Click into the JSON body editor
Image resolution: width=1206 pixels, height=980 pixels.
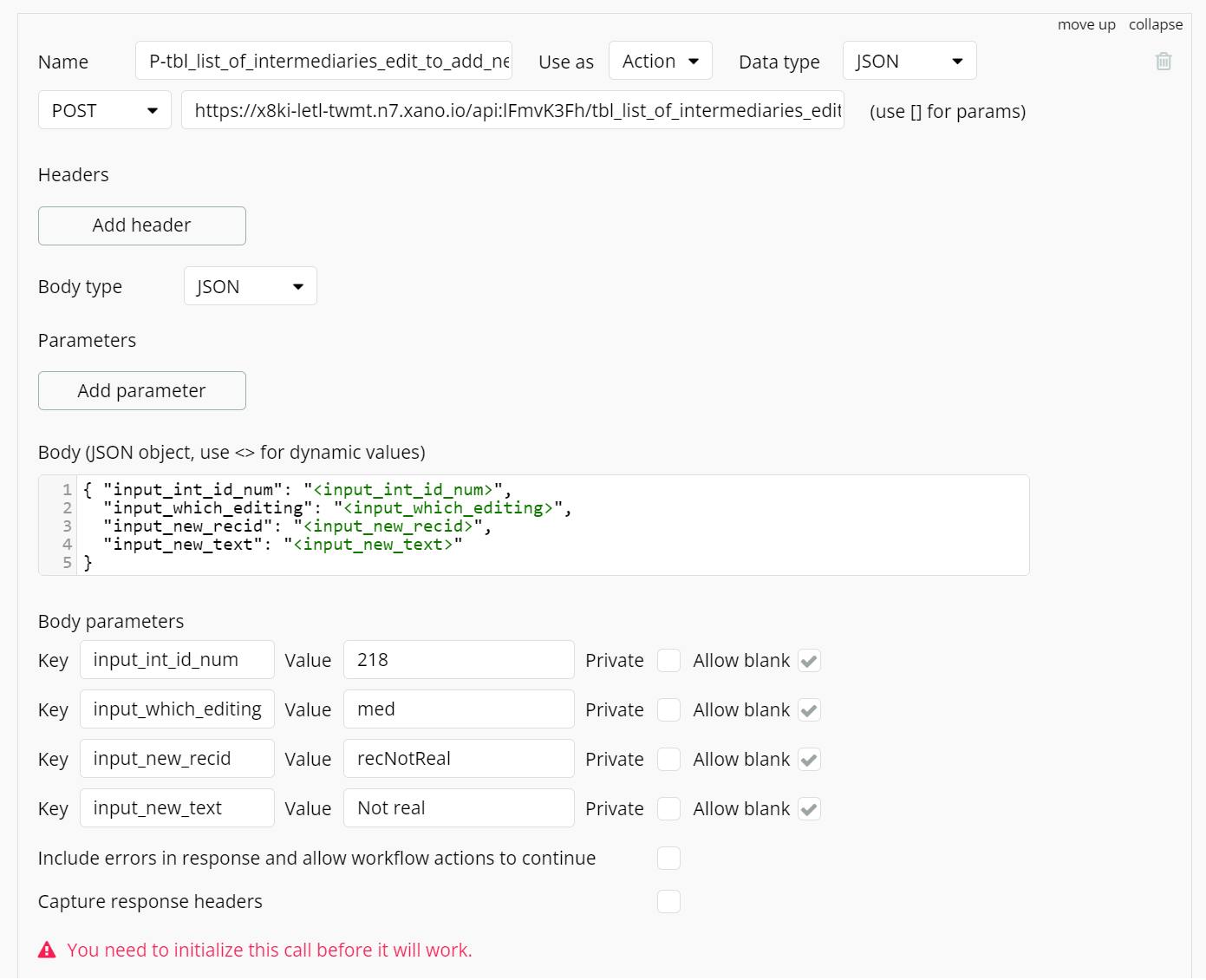pos(555,526)
